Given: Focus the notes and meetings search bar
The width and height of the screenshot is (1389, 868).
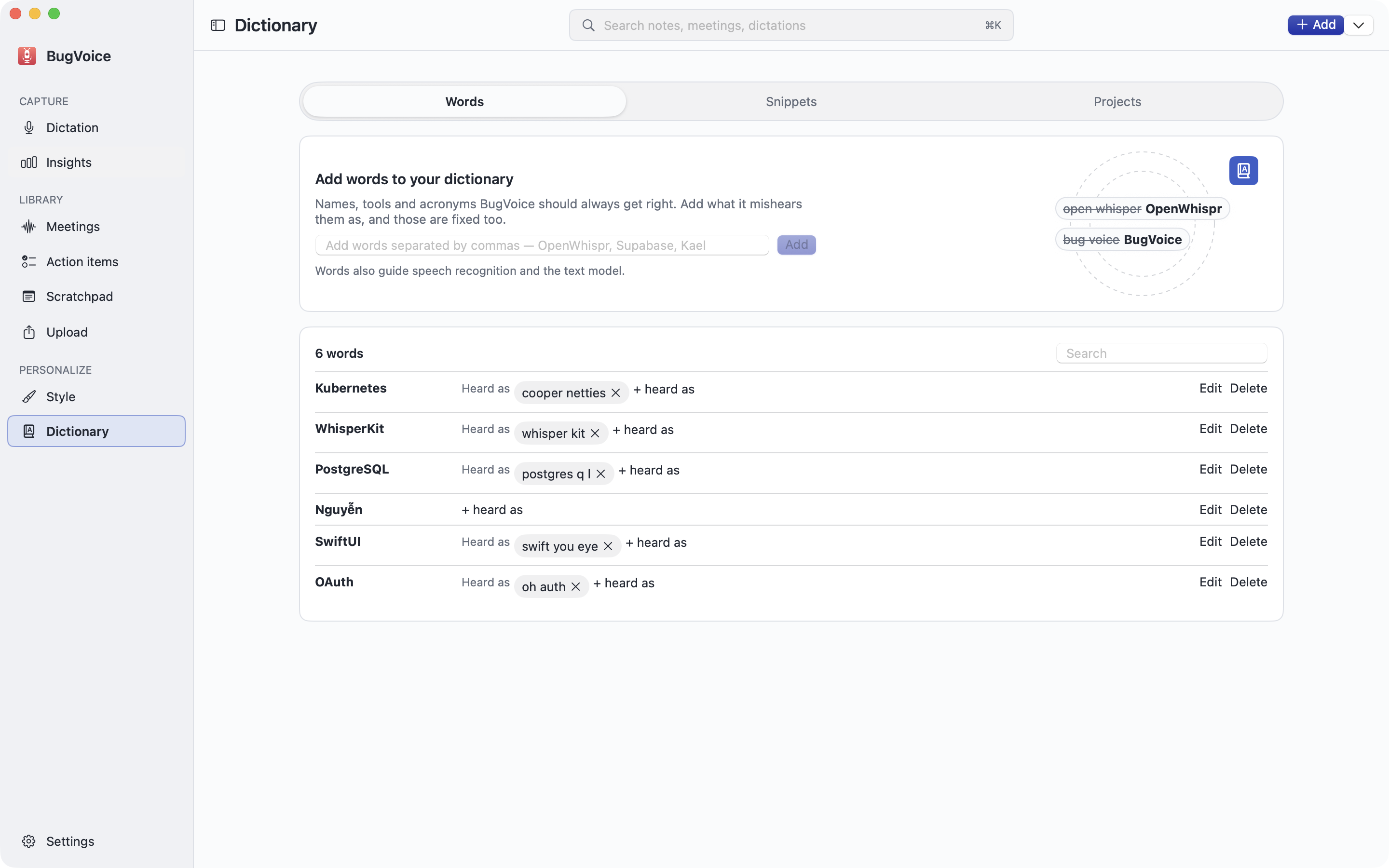Looking at the screenshot, I should pos(791,25).
